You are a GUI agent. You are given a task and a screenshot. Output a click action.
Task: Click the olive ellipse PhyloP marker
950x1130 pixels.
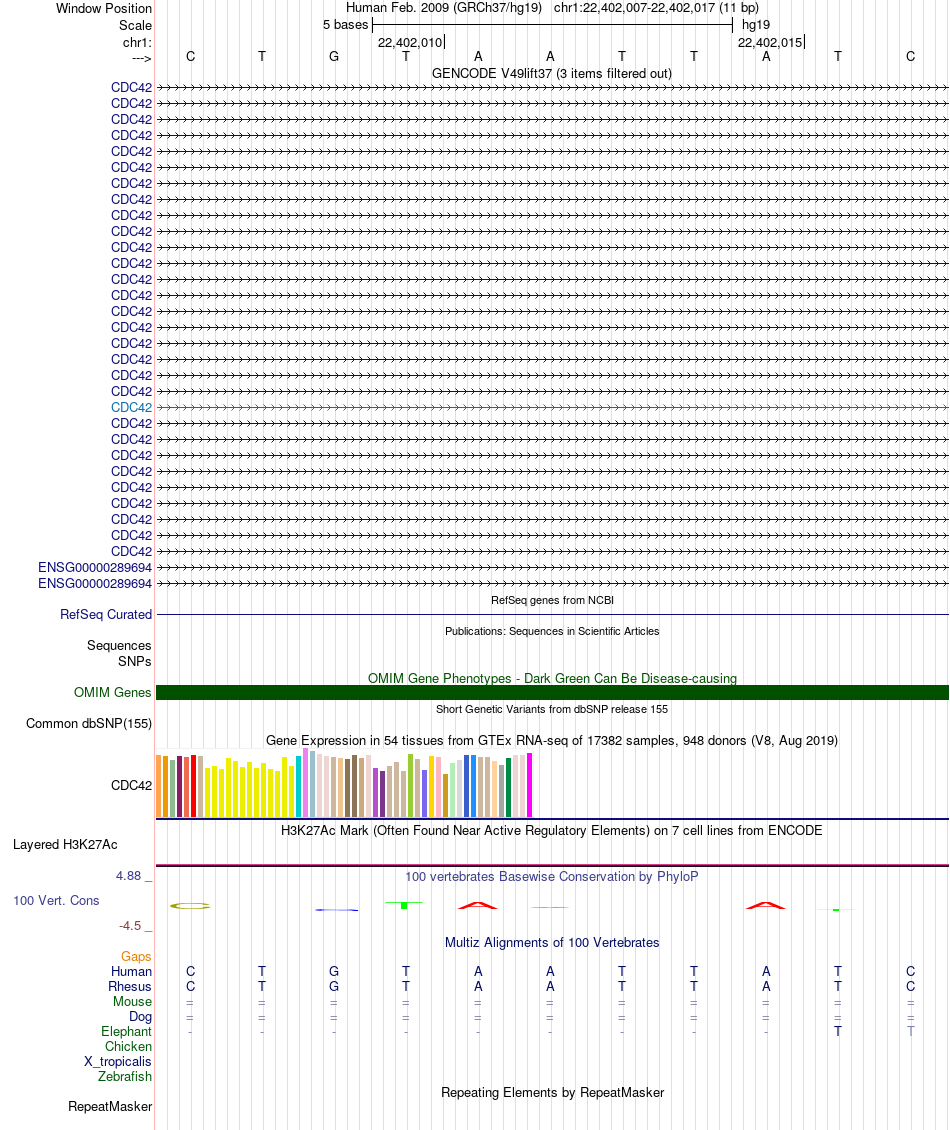click(x=190, y=906)
